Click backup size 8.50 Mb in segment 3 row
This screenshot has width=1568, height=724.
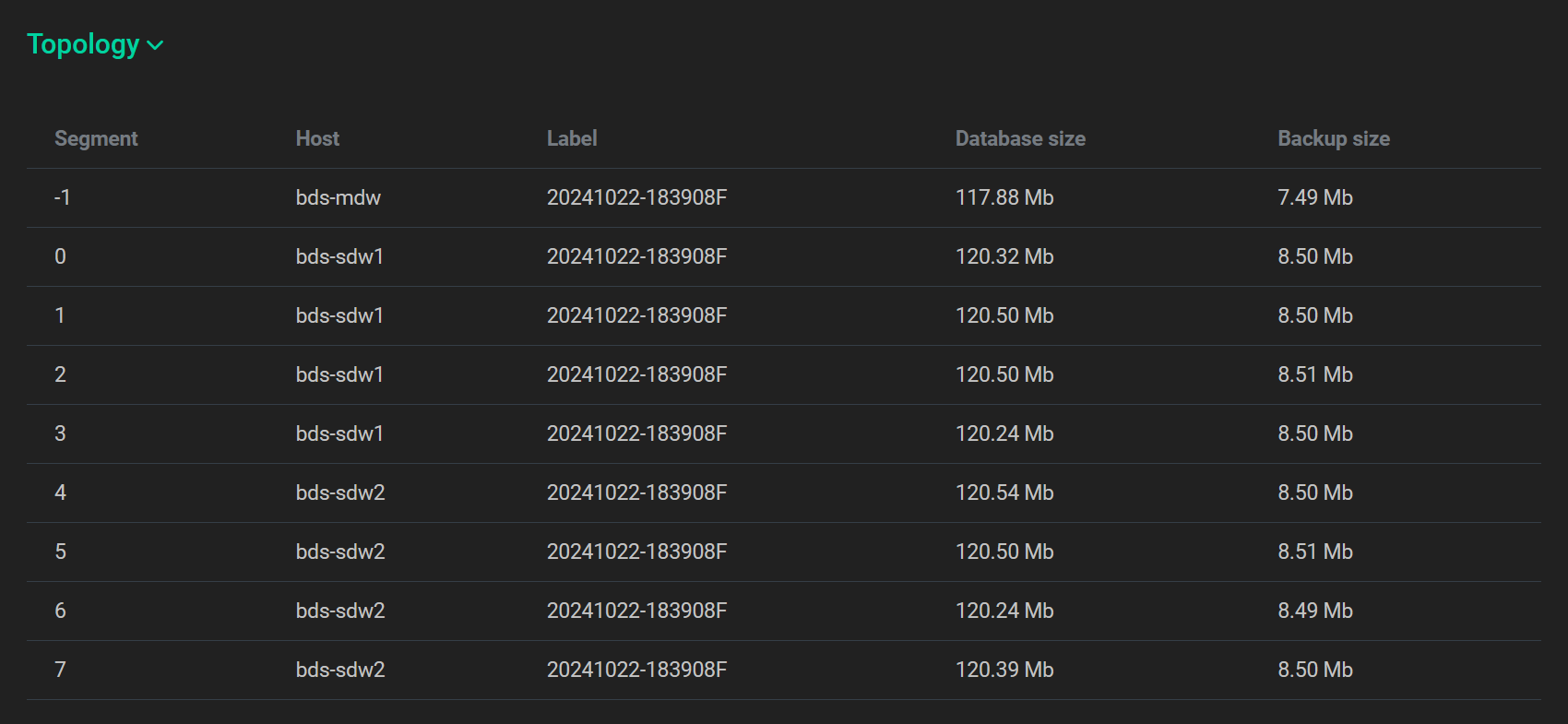point(1315,433)
